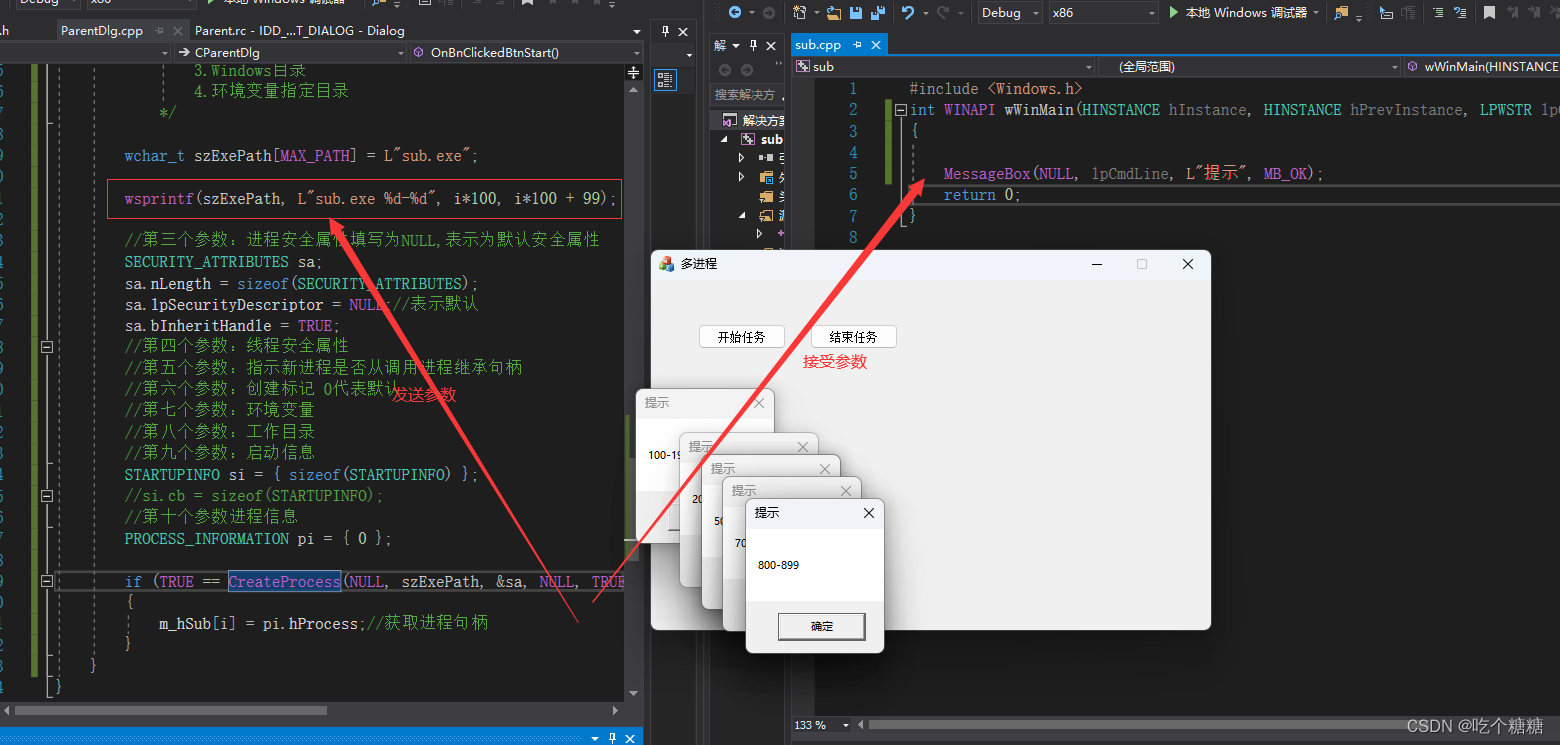Click 结束任务 button in 多进程 window

pos(853,337)
